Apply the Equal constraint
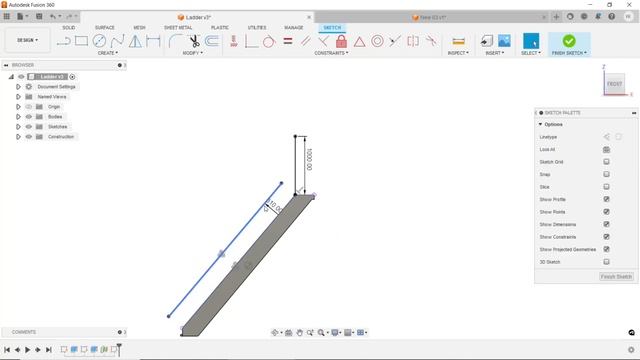 click(x=288, y=41)
